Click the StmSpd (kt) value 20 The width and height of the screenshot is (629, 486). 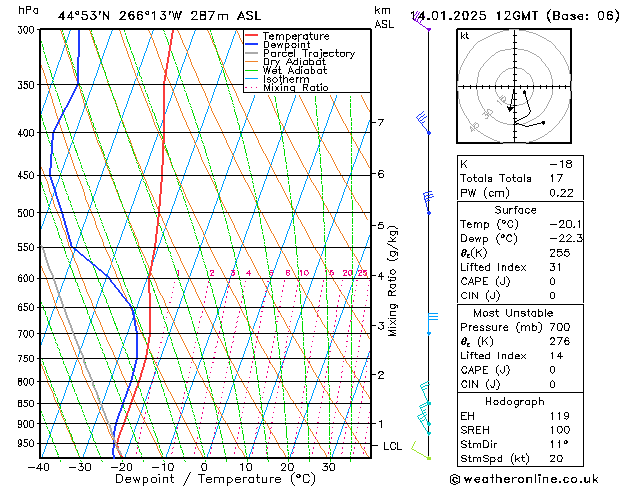pyautogui.click(x=556, y=458)
